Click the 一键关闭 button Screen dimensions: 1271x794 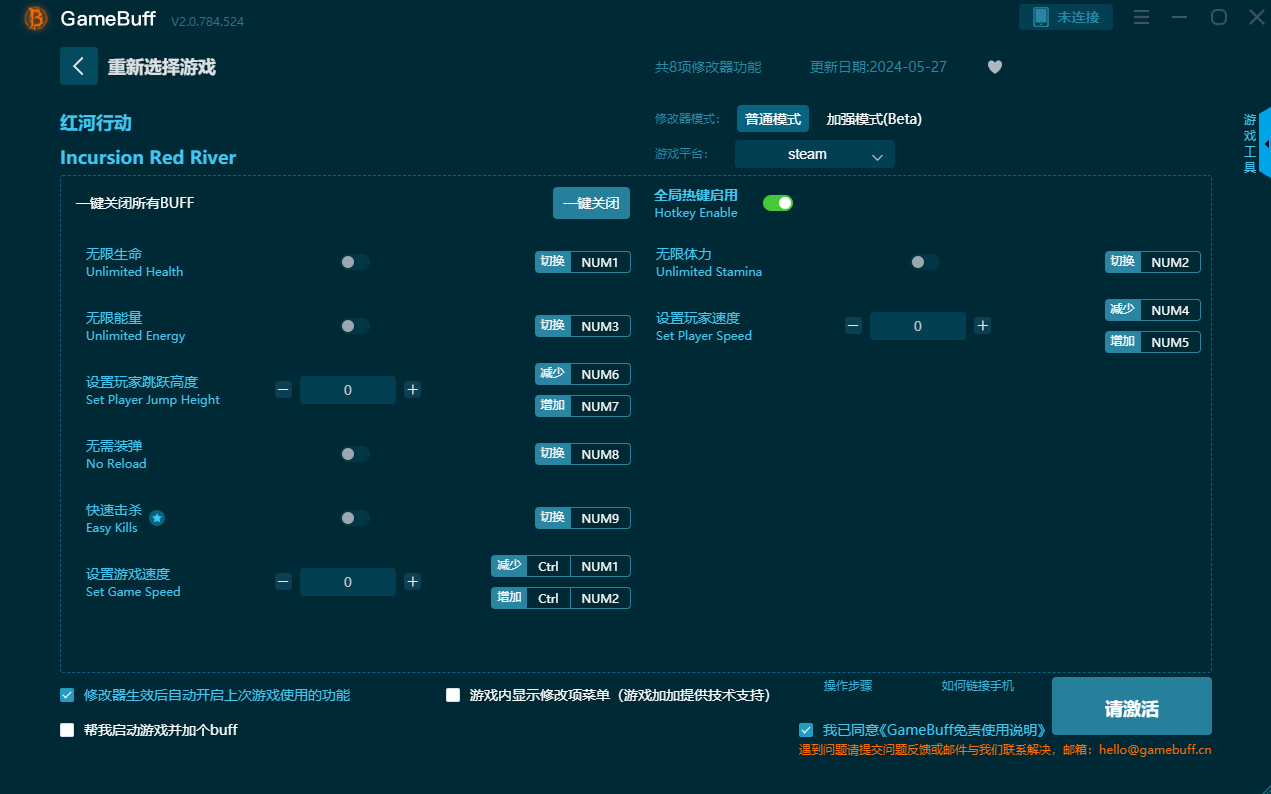pyautogui.click(x=591, y=203)
